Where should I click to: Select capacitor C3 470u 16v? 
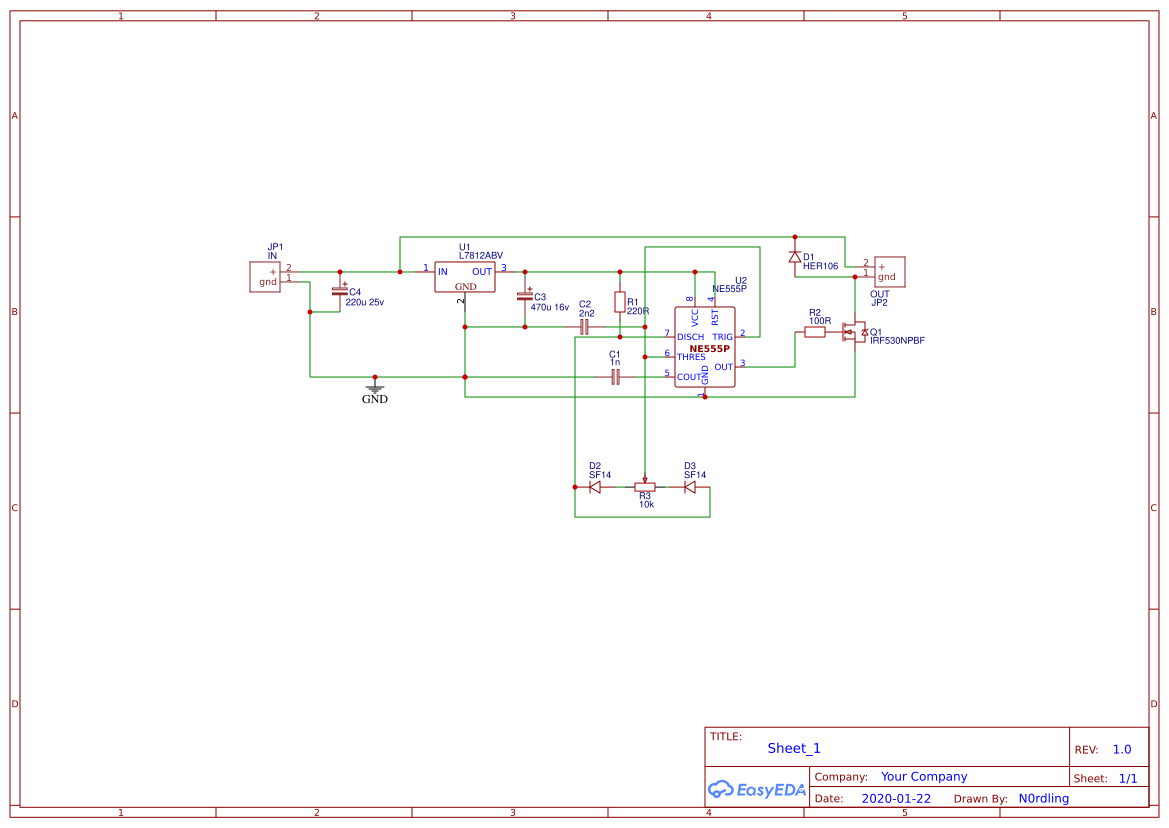pos(527,296)
